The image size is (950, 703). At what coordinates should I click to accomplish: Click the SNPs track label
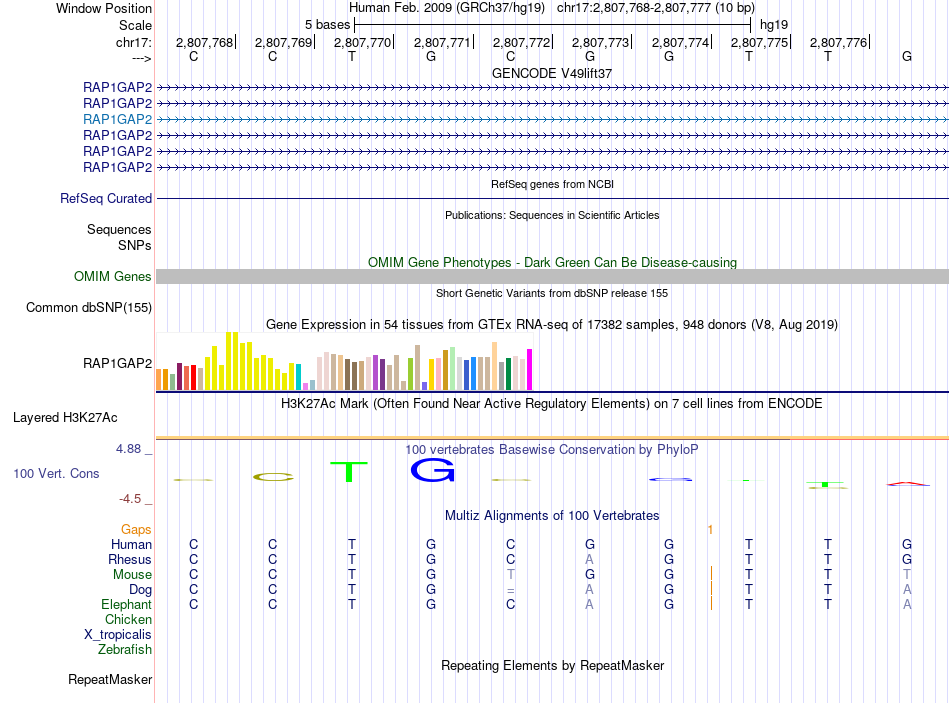click(x=135, y=245)
